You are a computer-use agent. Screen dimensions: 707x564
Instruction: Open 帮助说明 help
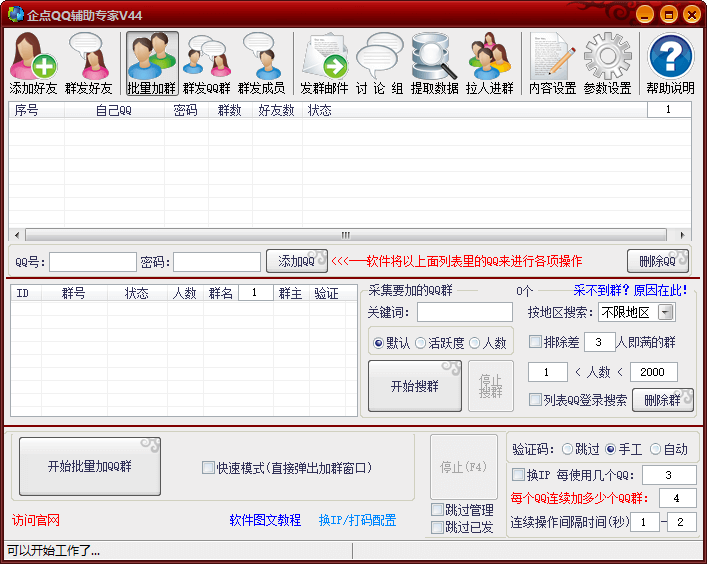coord(670,63)
